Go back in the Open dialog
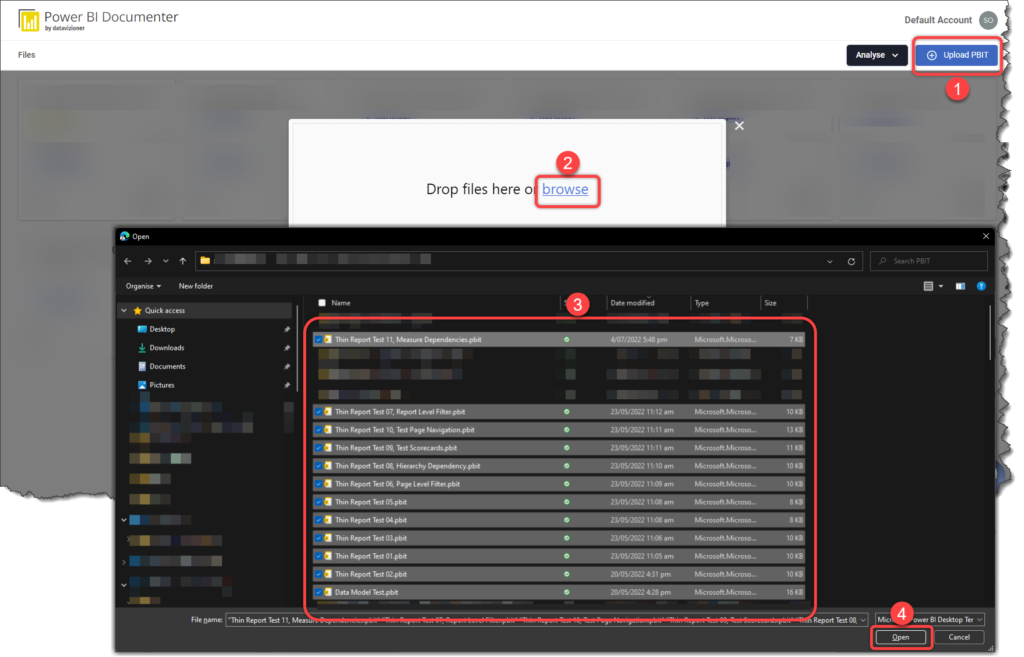1024x657 pixels. (128, 261)
